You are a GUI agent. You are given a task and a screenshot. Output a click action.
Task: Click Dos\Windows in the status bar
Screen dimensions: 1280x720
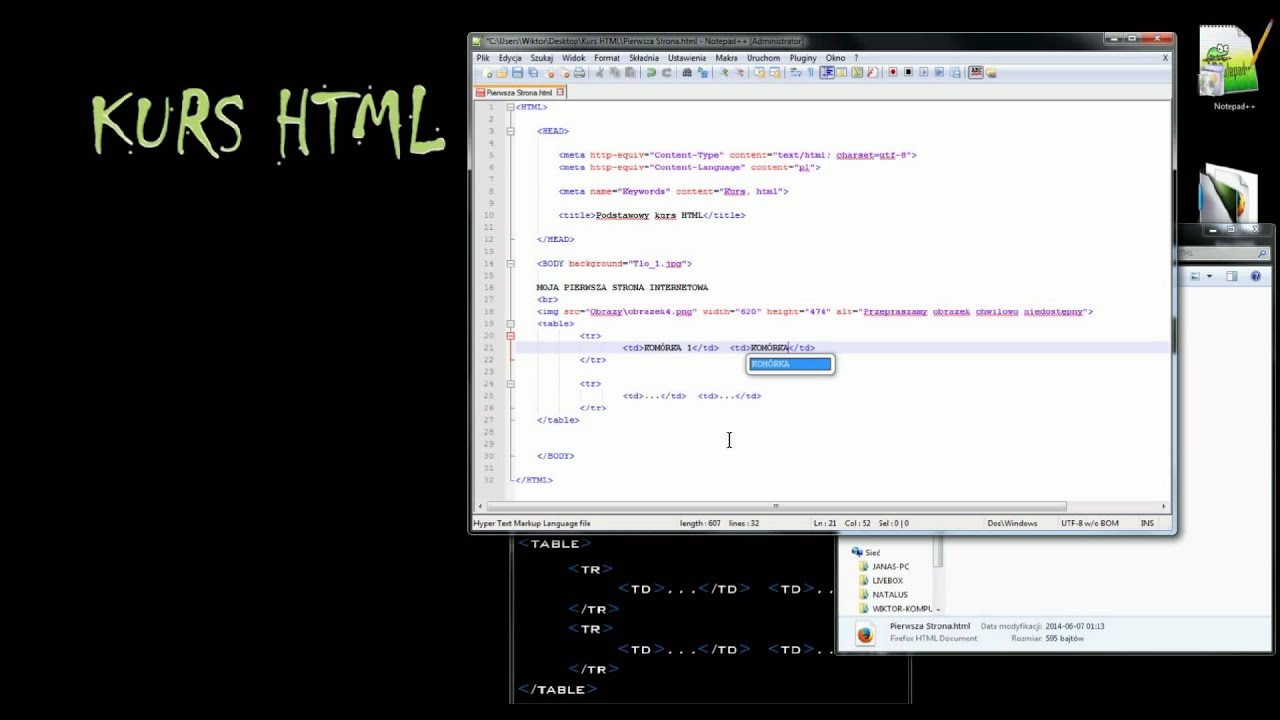coord(1012,523)
